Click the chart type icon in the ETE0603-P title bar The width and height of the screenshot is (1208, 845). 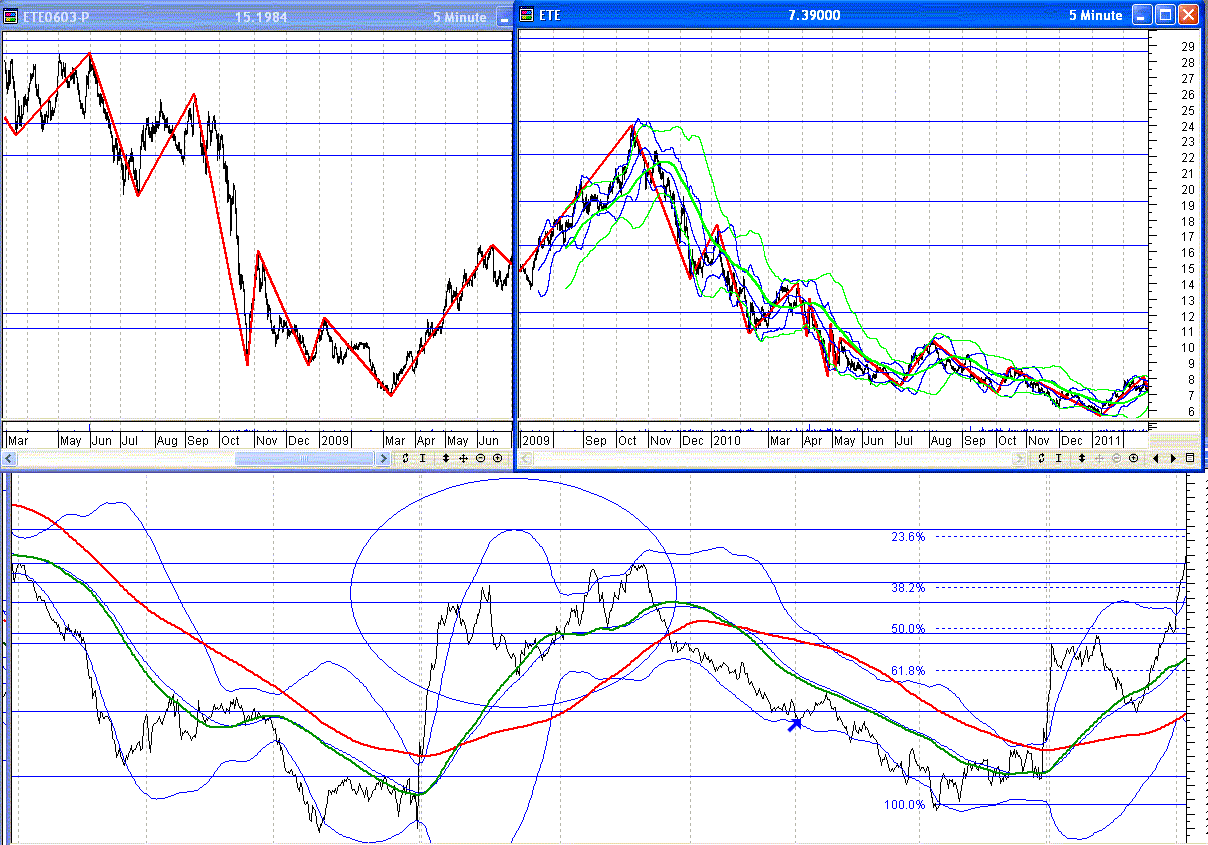click(12, 17)
